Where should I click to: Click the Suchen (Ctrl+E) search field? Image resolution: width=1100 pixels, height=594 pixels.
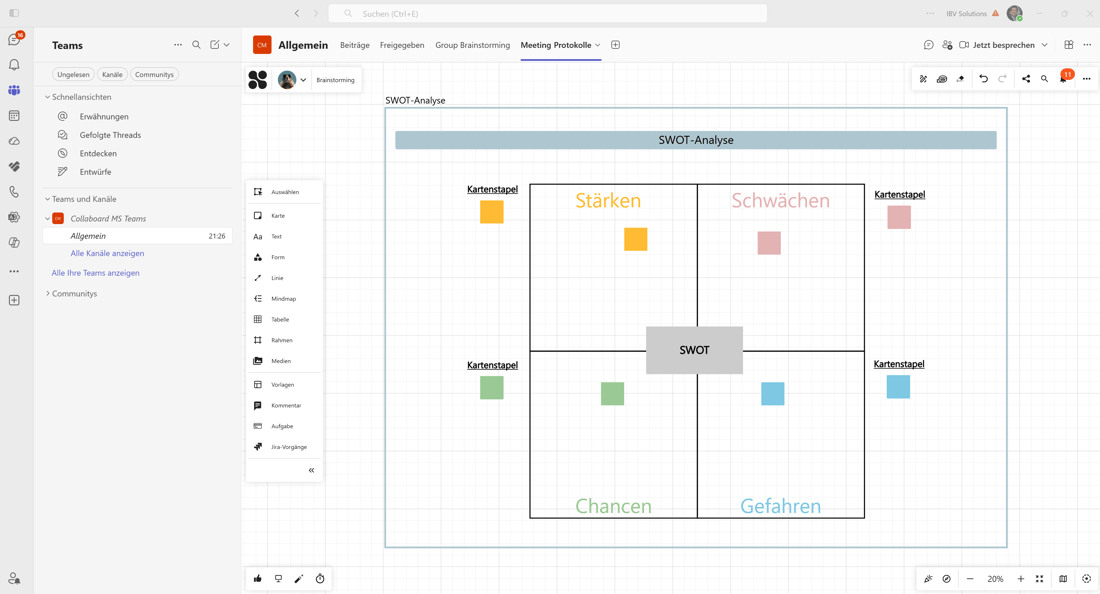[x=548, y=12]
